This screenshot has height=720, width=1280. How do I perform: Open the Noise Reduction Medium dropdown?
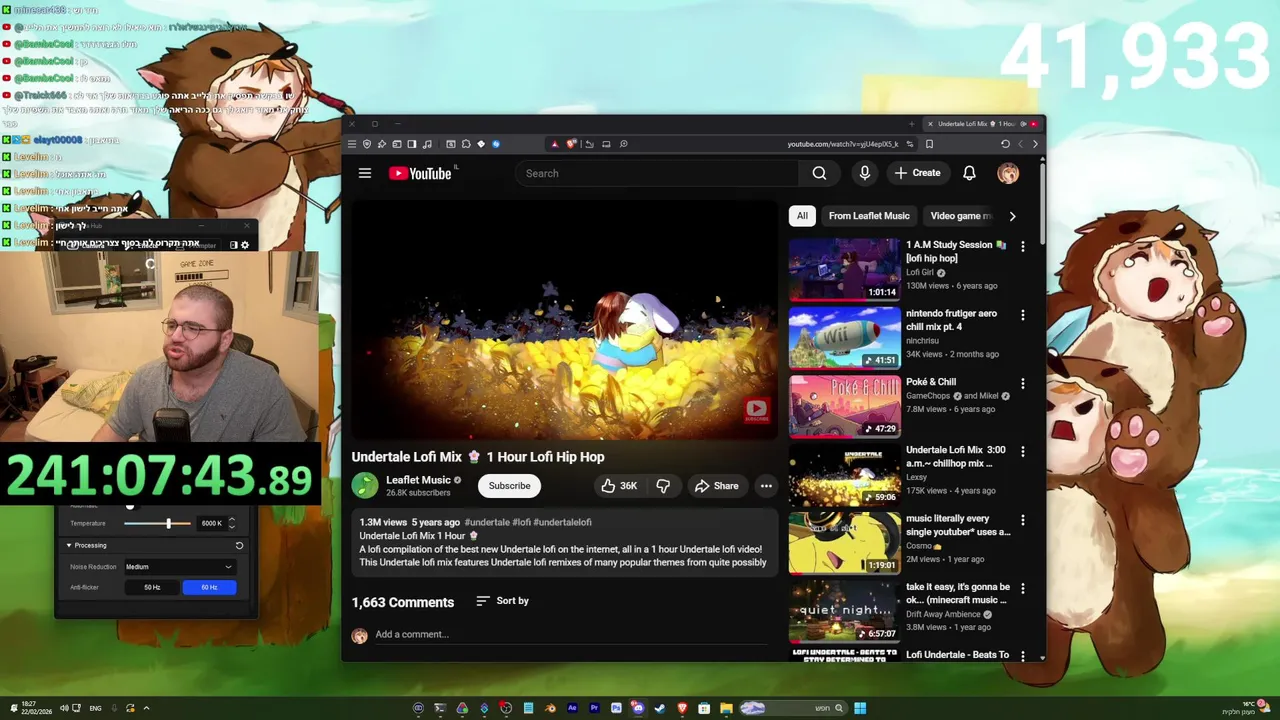point(179,567)
